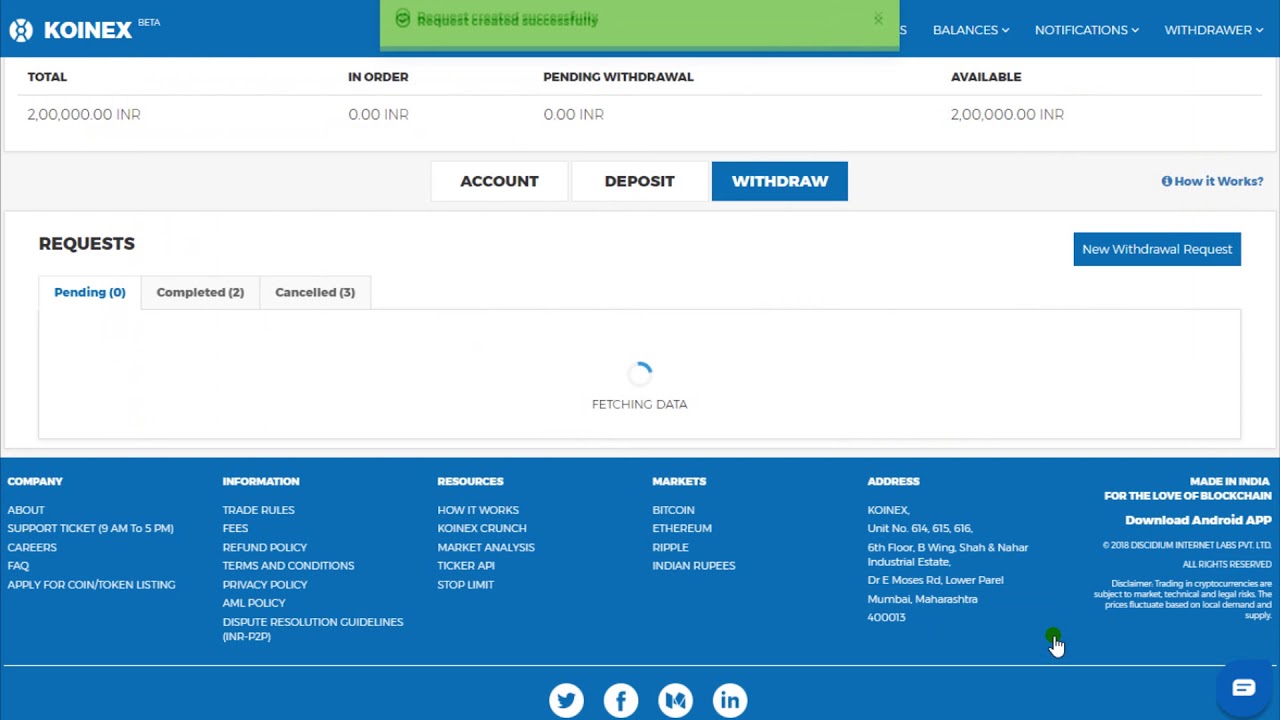Open the Ticker API link

tap(465, 565)
